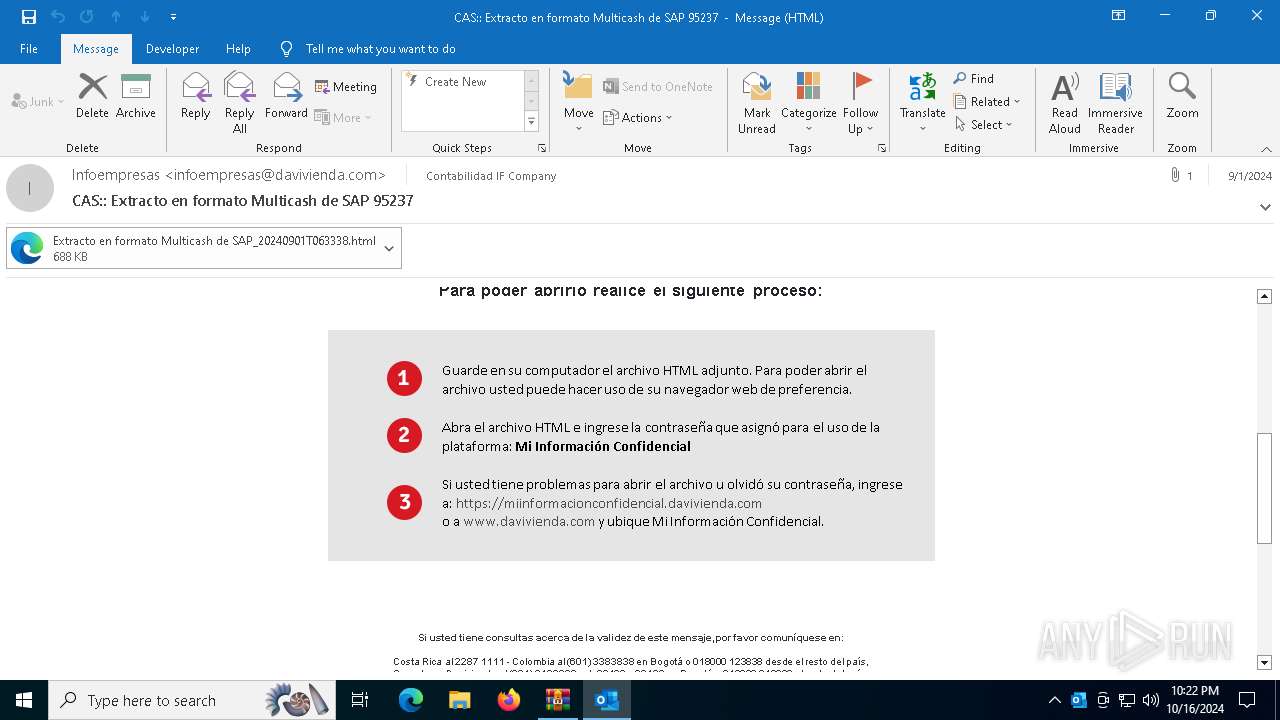Open File Explorer from the taskbar
This screenshot has width=1280, height=720.
click(460, 700)
